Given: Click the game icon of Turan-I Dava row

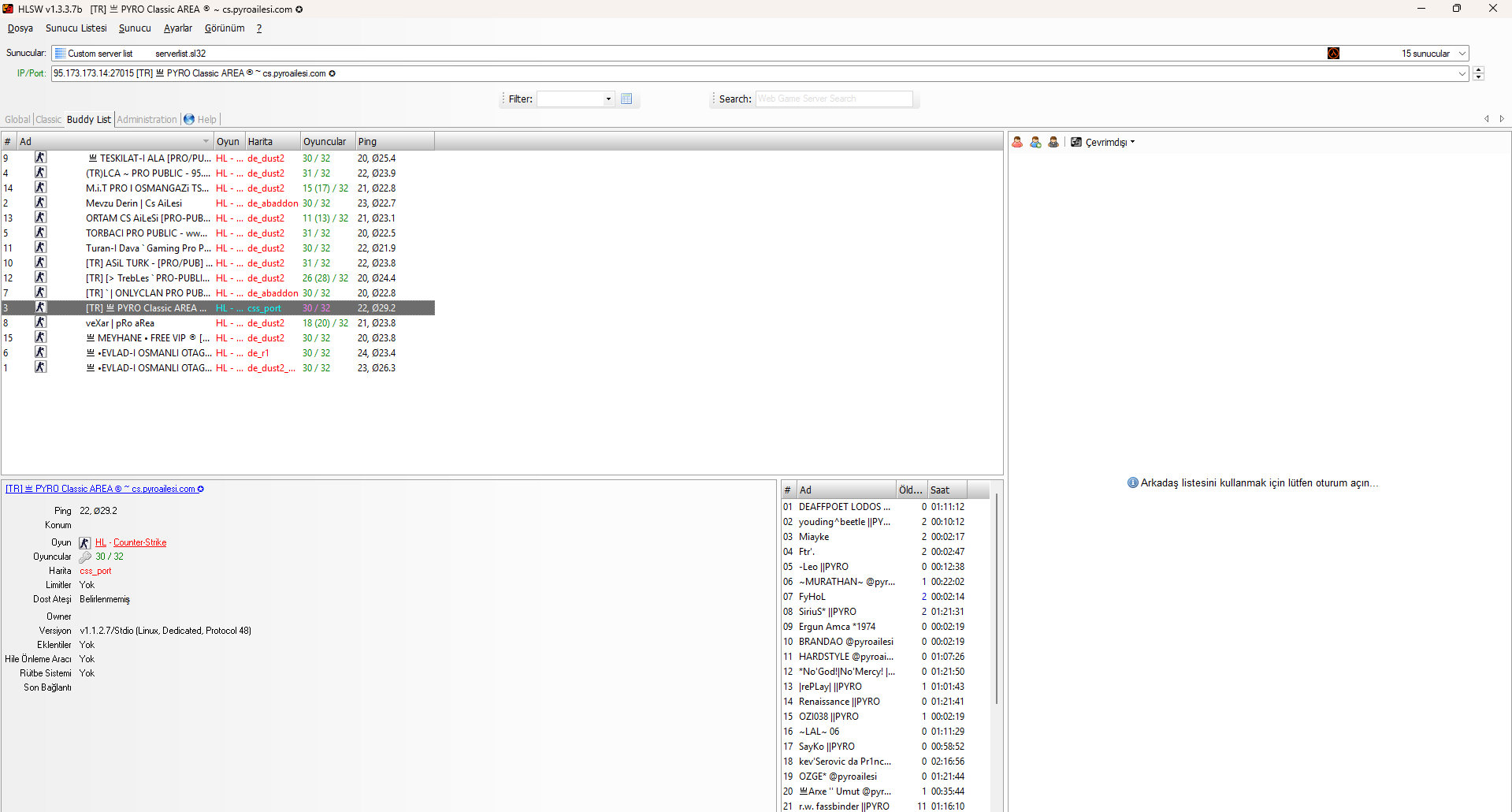Looking at the screenshot, I should coord(40,248).
